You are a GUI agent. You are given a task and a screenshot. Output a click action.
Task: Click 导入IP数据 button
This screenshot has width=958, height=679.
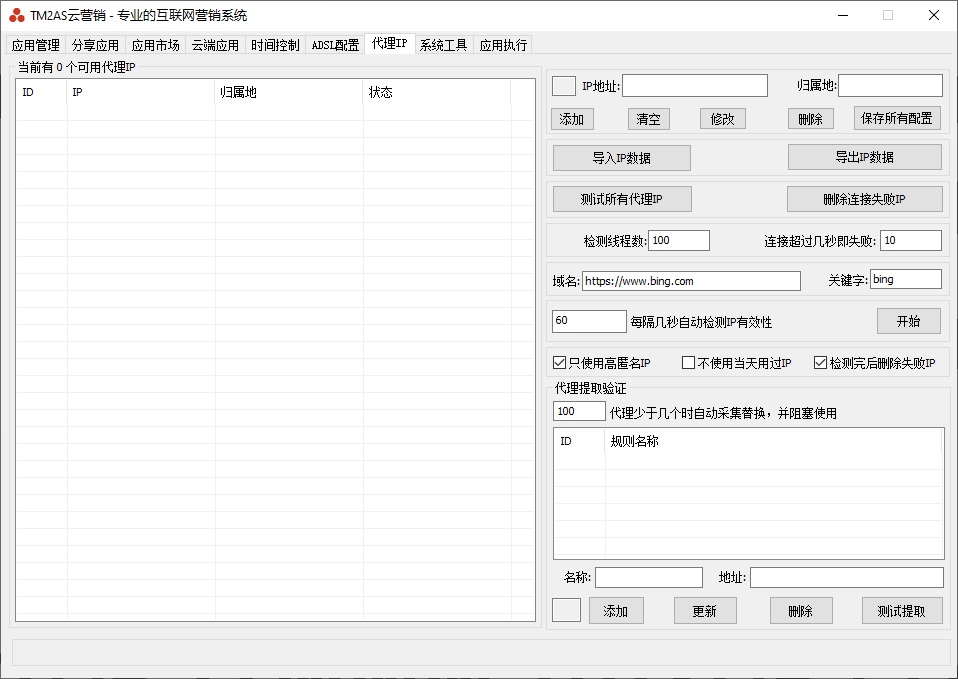pyautogui.click(x=621, y=158)
